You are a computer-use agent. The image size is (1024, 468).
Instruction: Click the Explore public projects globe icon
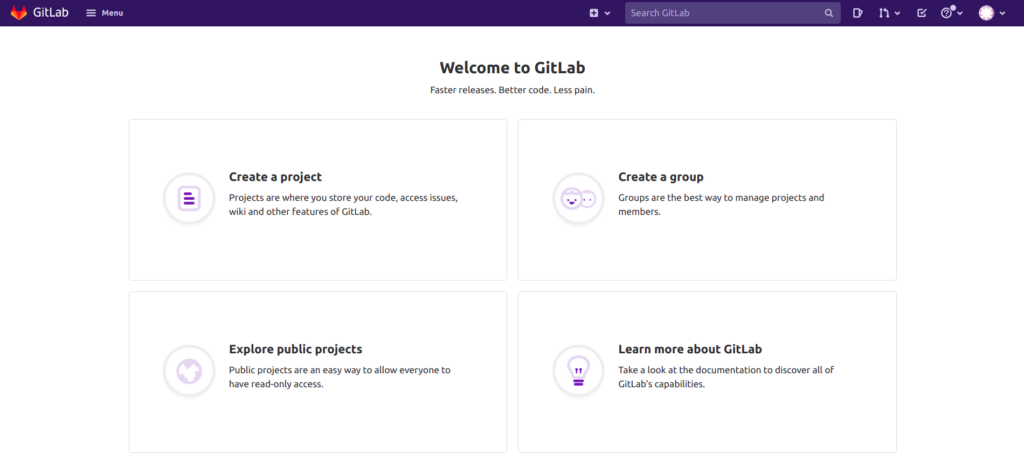point(189,371)
